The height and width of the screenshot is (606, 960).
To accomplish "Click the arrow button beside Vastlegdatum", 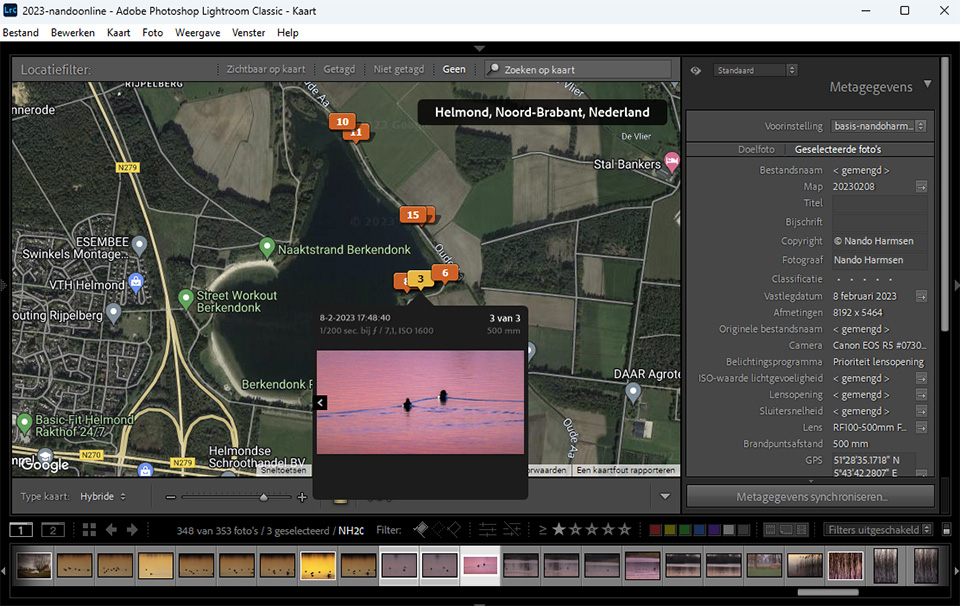I will coord(921,296).
